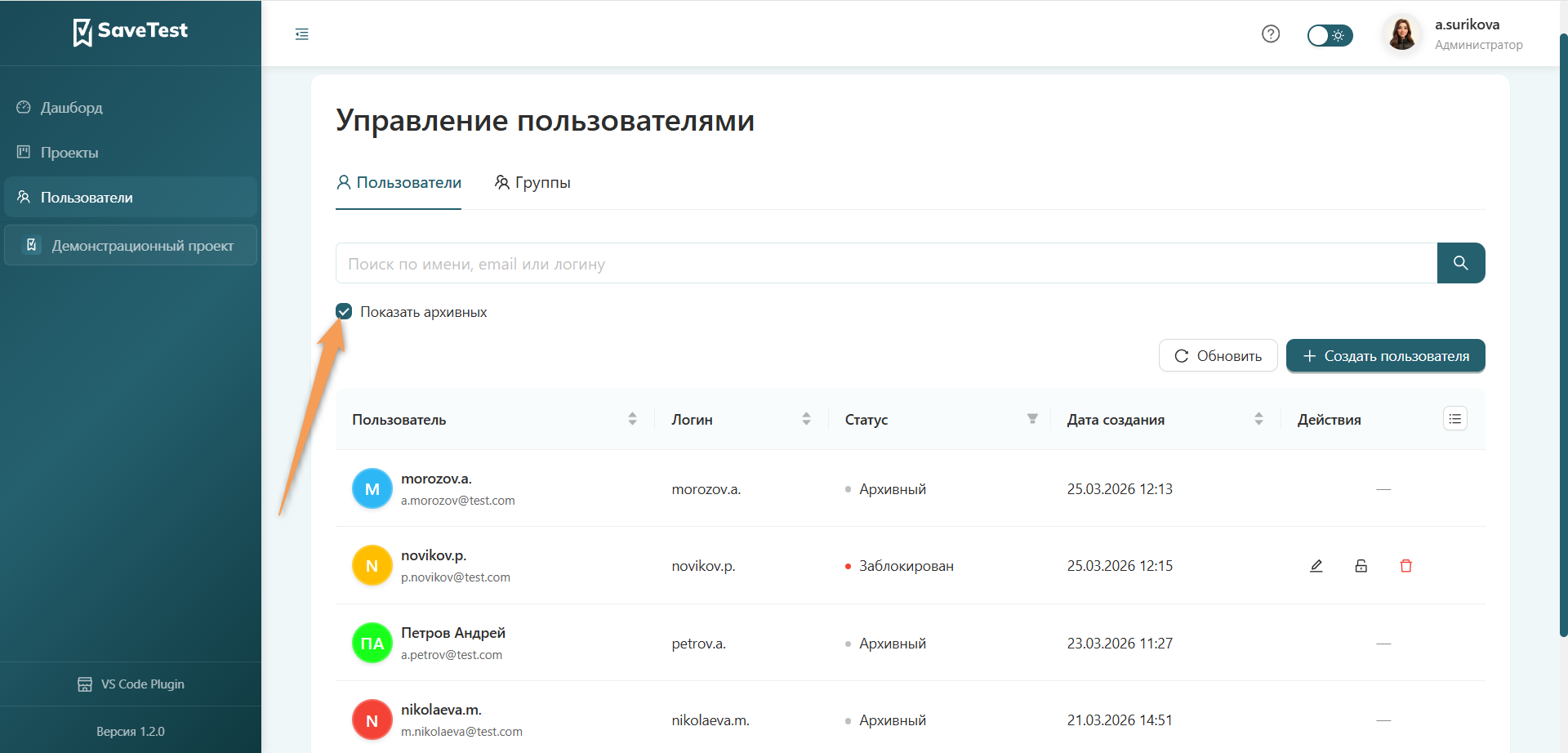
Task: Sort by Дата создания using its arrows
Action: click(x=1259, y=418)
